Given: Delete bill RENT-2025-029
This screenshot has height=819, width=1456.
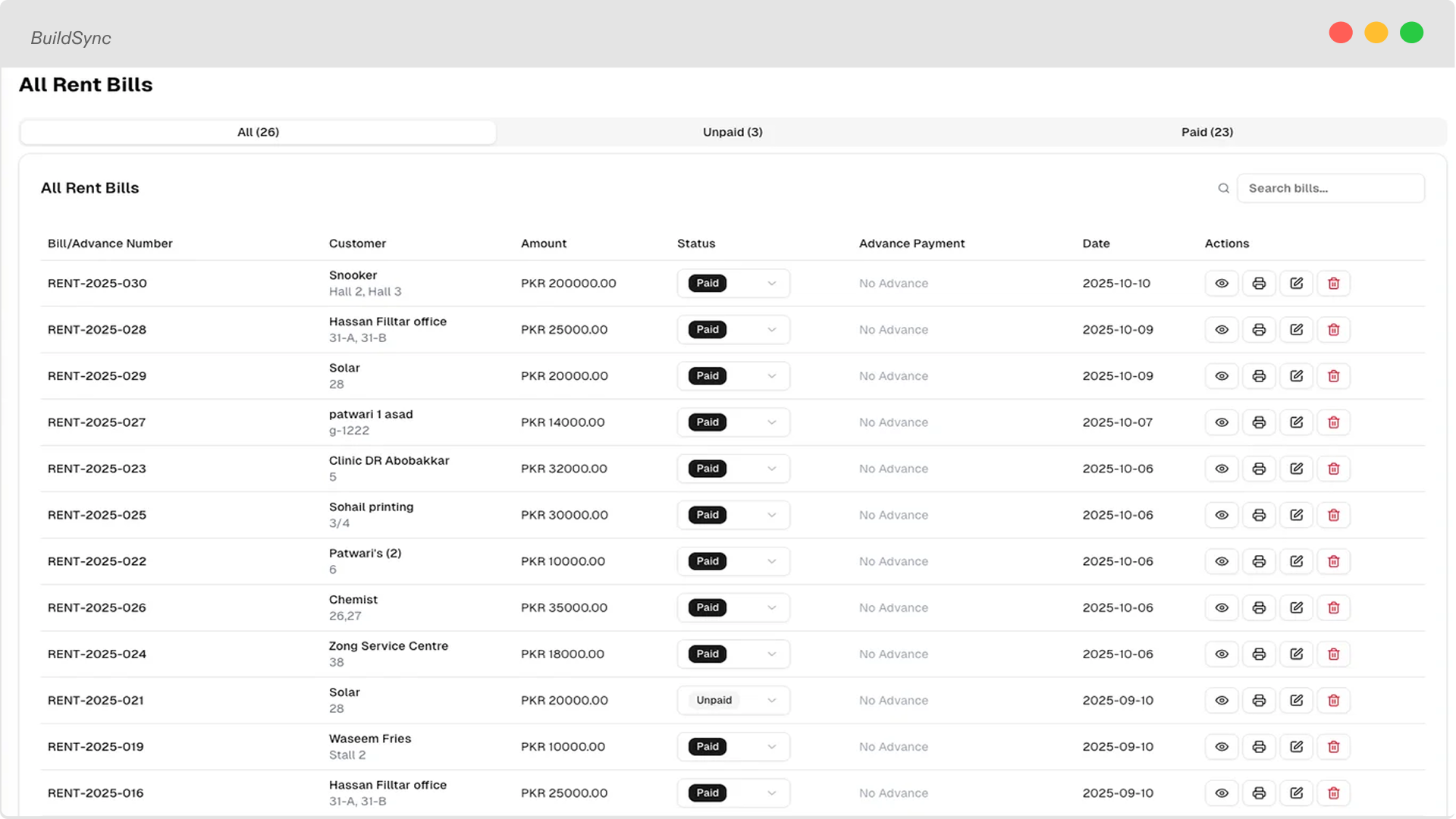Looking at the screenshot, I should coord(1333,375).
